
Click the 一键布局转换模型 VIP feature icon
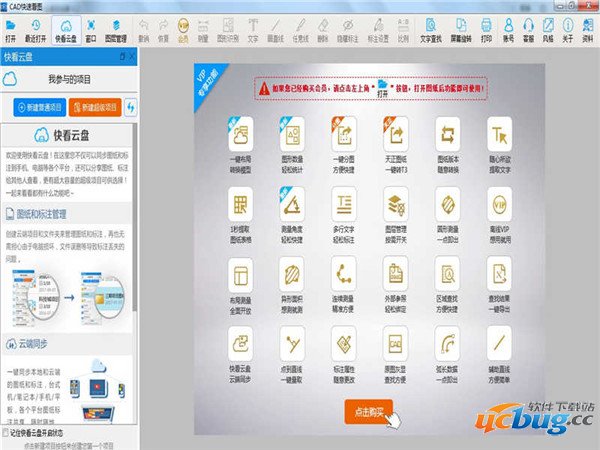pos(241,134)
